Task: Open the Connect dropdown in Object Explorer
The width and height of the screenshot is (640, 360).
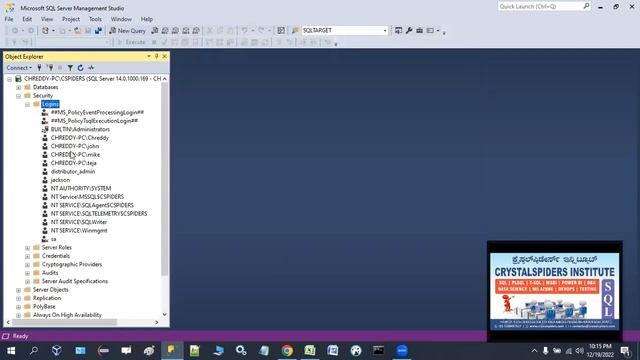Action: [19, 68]
